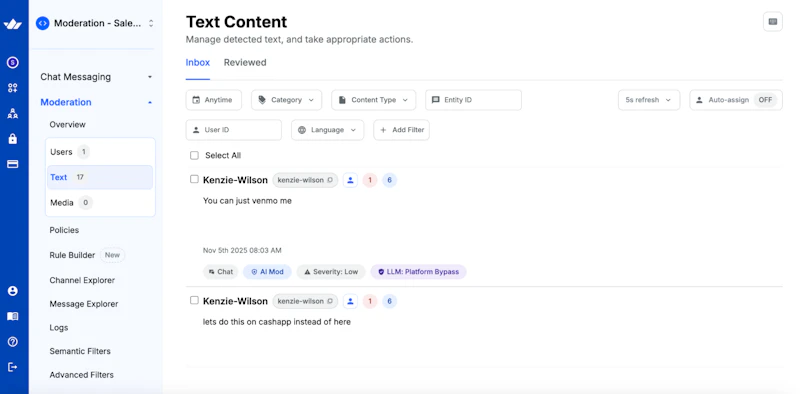The height and width of the screenshot is (394, 800).
Task: Open the circled S icon in sidebar
Action: pos(13,63)
